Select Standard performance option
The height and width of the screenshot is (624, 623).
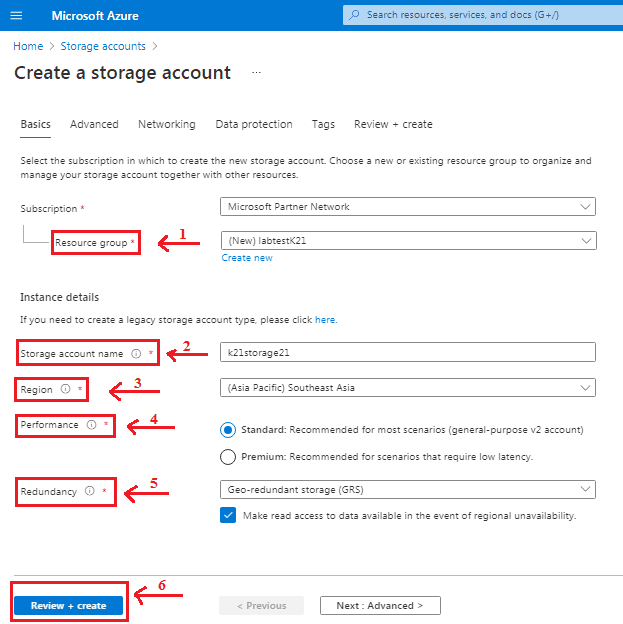tap(228, 429)
